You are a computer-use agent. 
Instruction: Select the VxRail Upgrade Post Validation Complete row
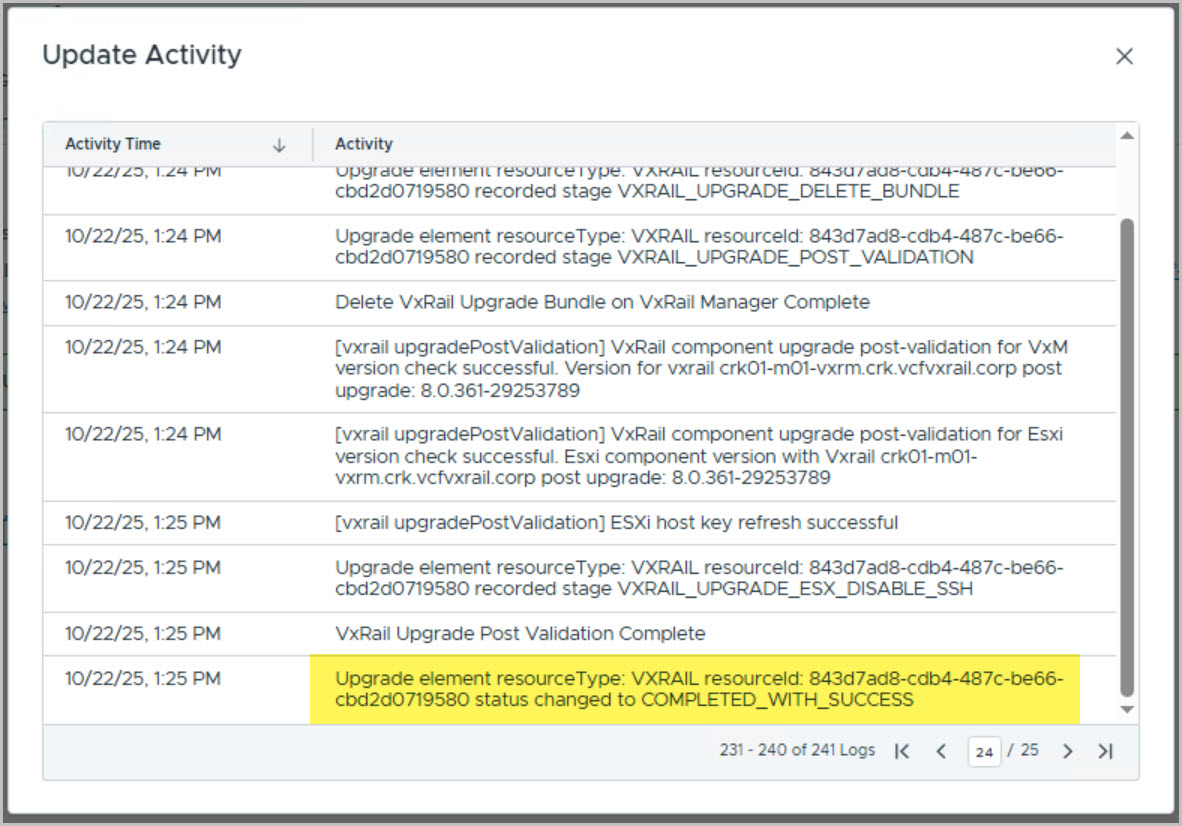(x=520, y=634)
